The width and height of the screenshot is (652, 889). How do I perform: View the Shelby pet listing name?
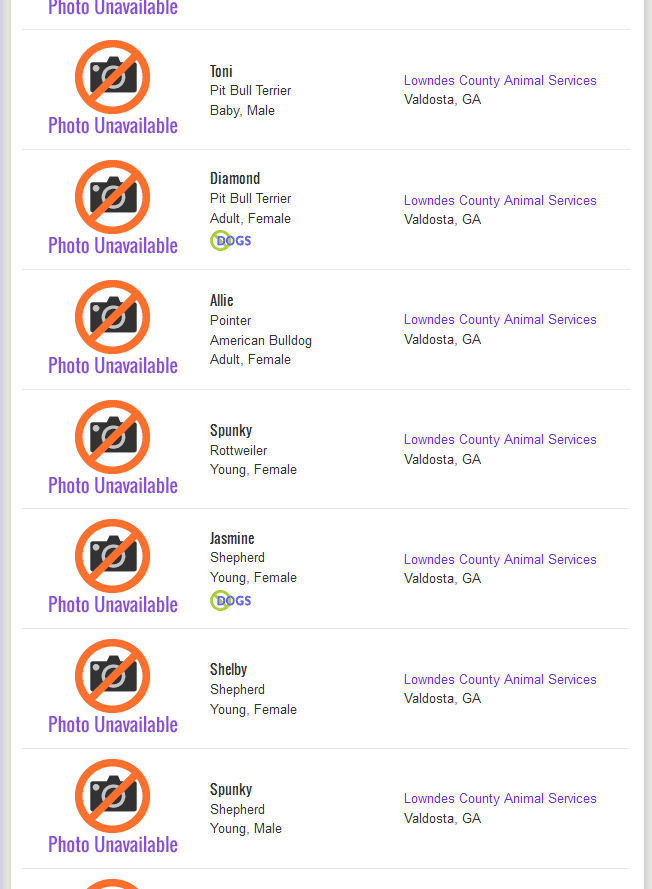pyautogui.click(x=228, y=669)
